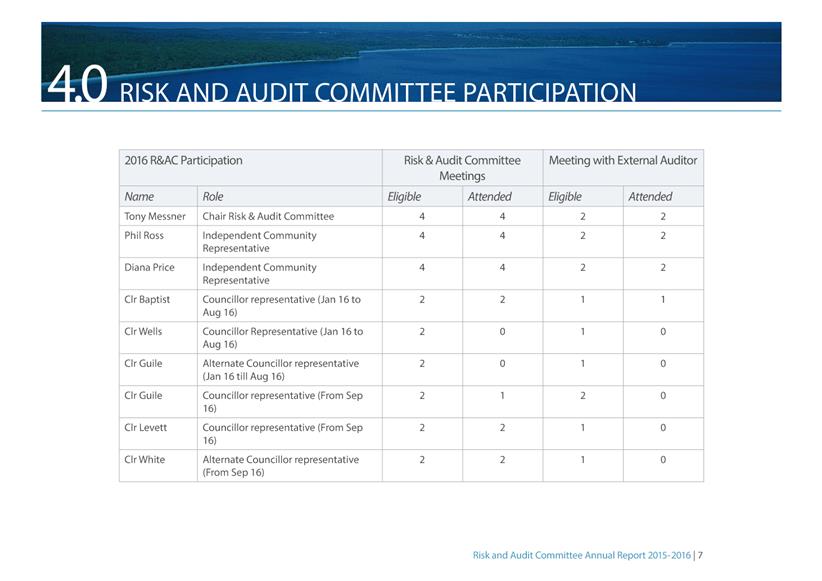
Task: Click Clr White's external auditor eligible value "1"
Action: click(583, 459)
